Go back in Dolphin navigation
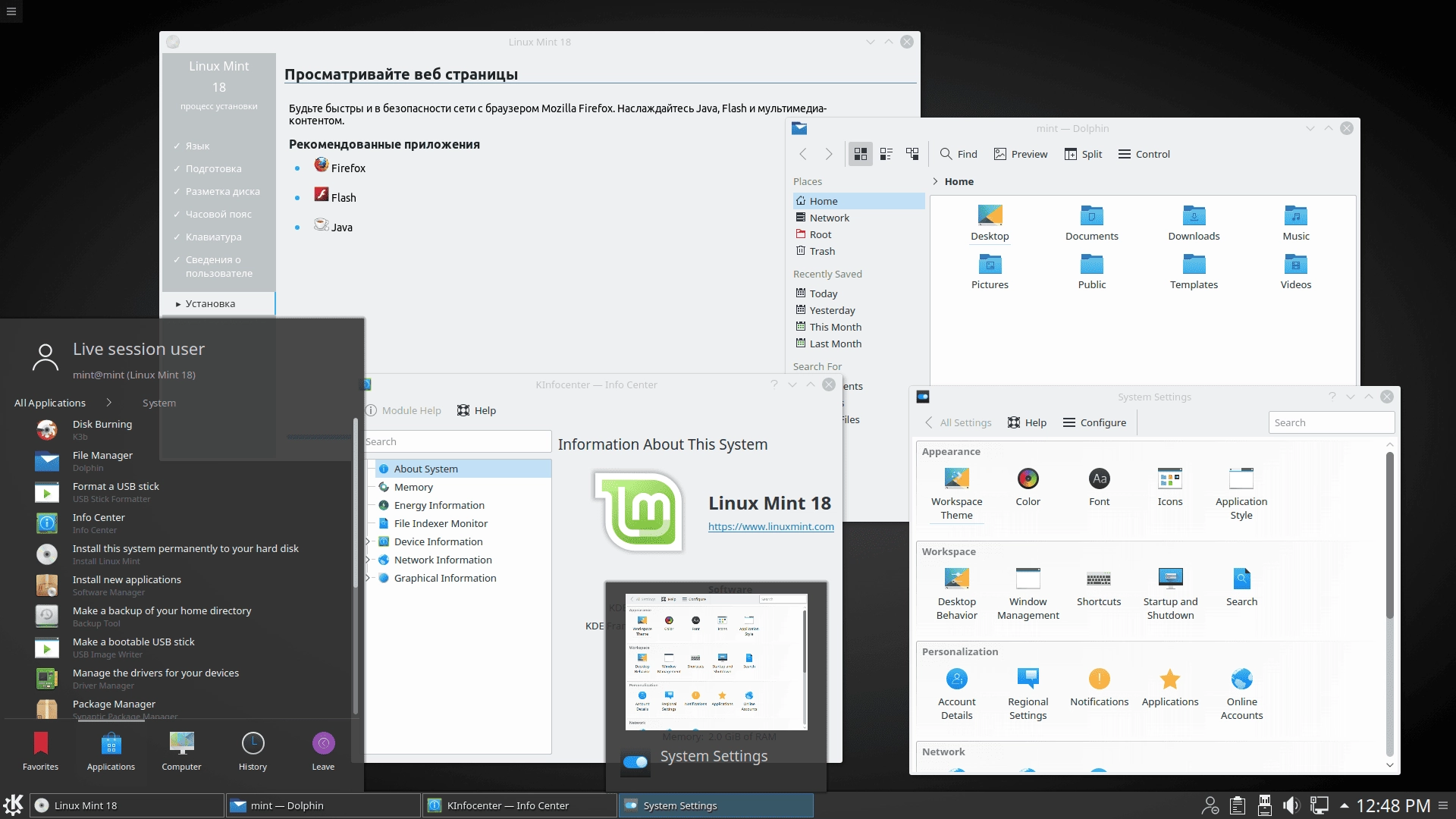 tap(803, 154)
